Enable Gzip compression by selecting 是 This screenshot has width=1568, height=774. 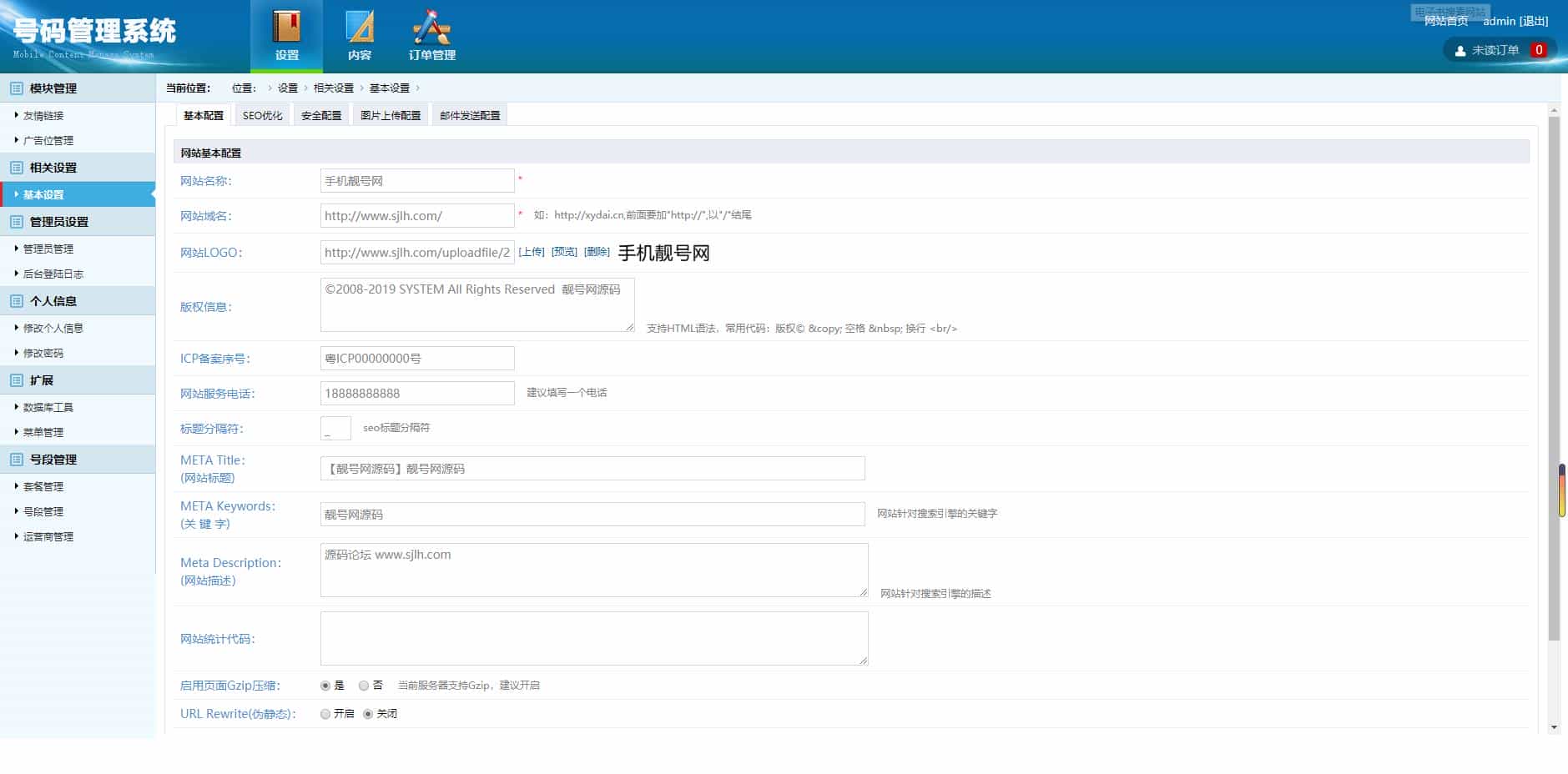tap(325, 685)
